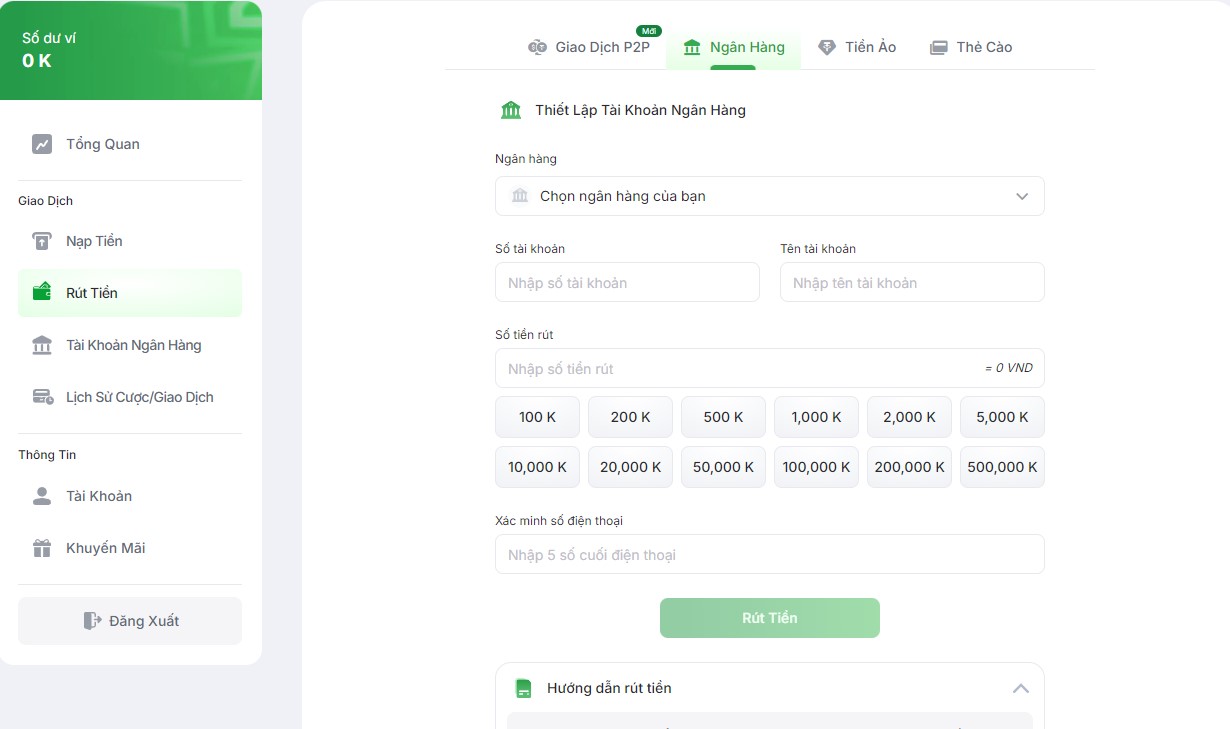Screen dimensions: 1230x729
Task: Click the Nạp Tiền deposit icon
Action: point(42,241)
